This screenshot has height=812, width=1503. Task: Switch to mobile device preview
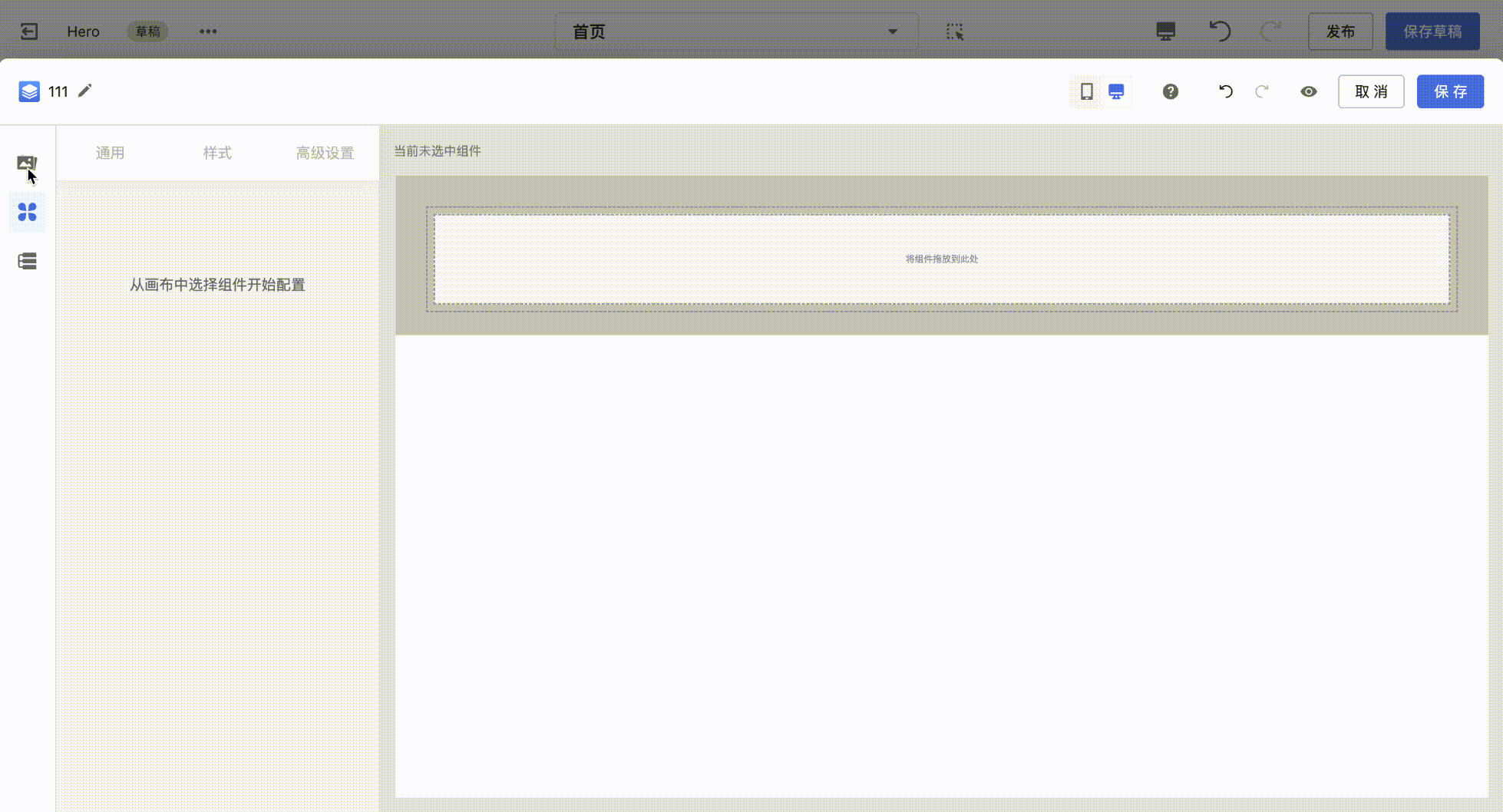[1086, 92]
